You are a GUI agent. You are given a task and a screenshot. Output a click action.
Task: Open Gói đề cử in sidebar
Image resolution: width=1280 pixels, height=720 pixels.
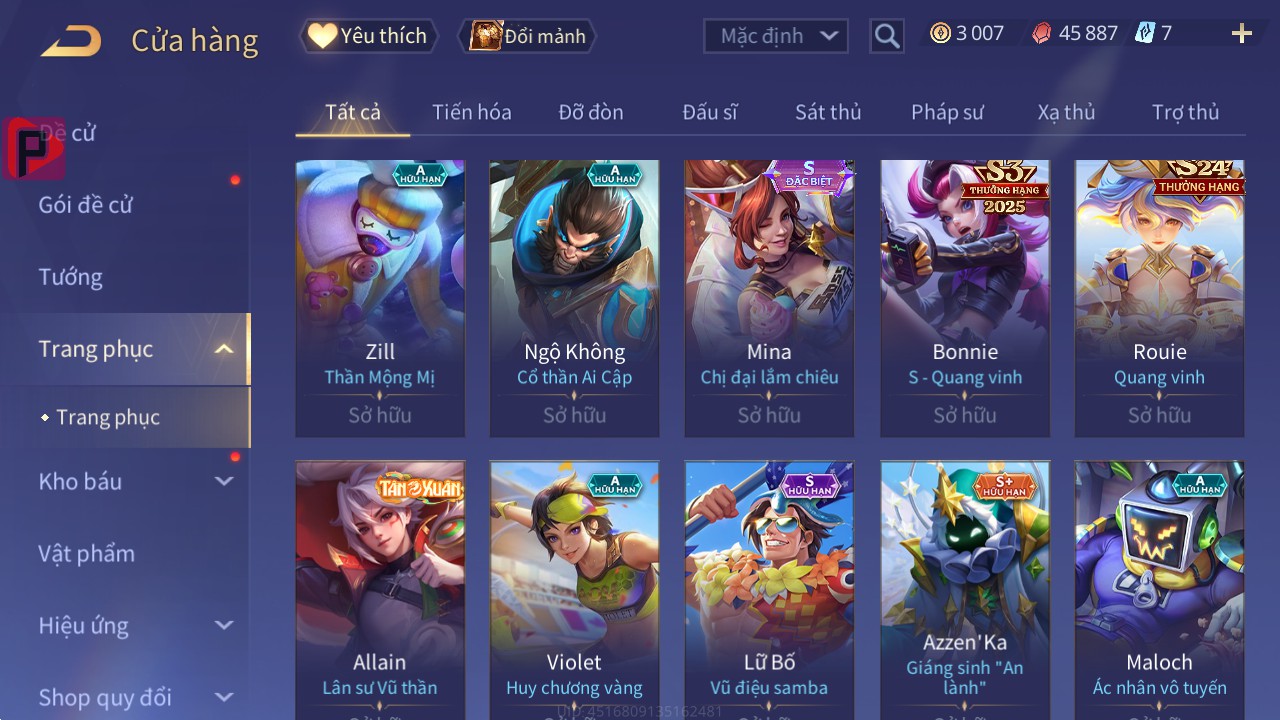(86, 205)
